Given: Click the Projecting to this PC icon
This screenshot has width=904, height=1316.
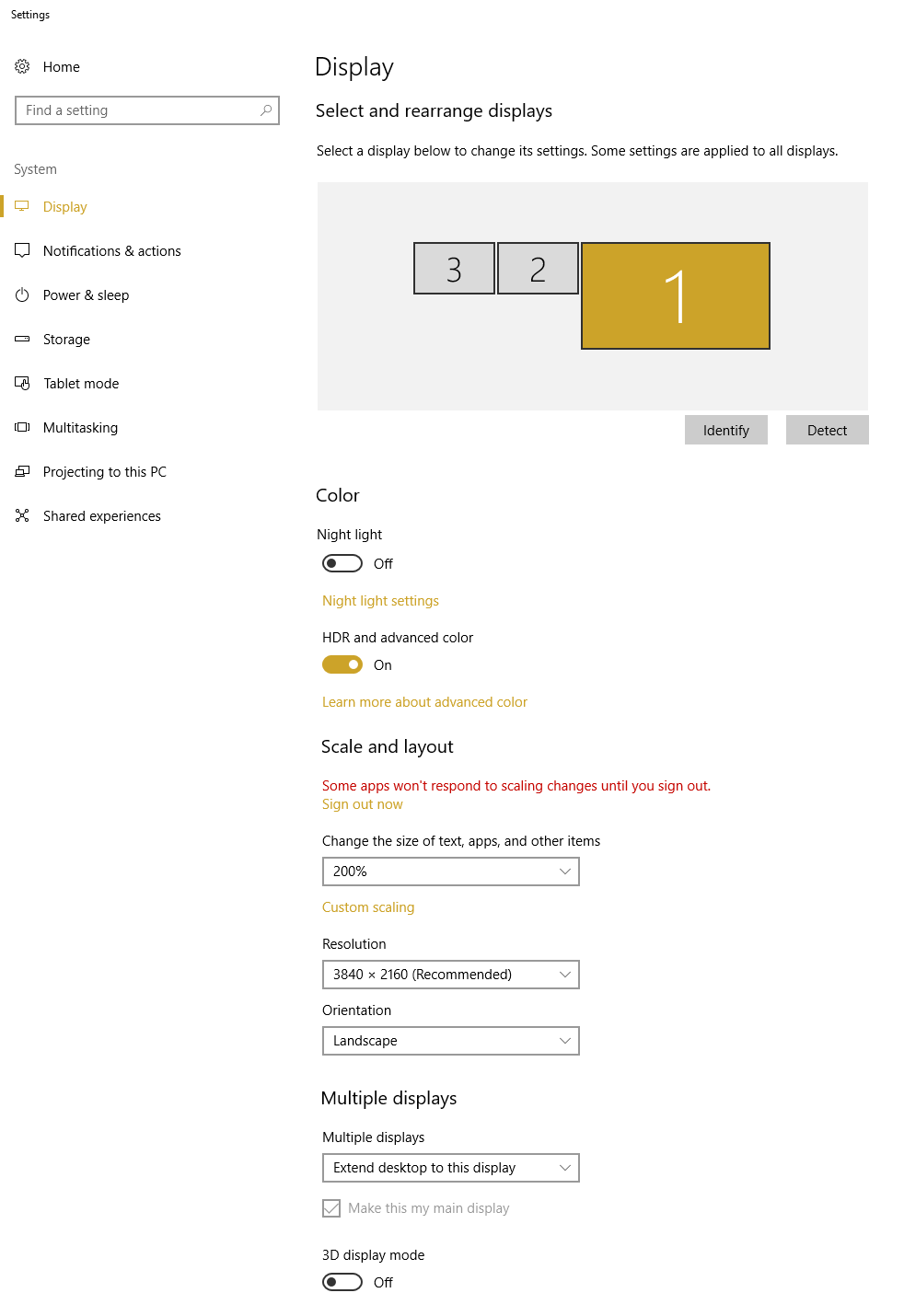Looking at the screenshot, I should [22, 471].
